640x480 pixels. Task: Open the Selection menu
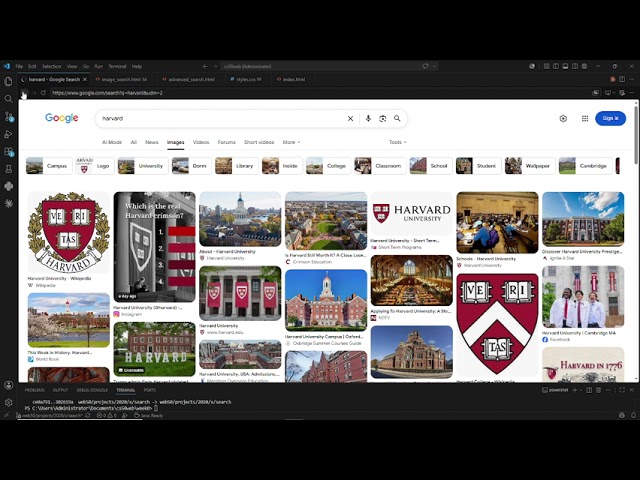(x=52, y=66)
